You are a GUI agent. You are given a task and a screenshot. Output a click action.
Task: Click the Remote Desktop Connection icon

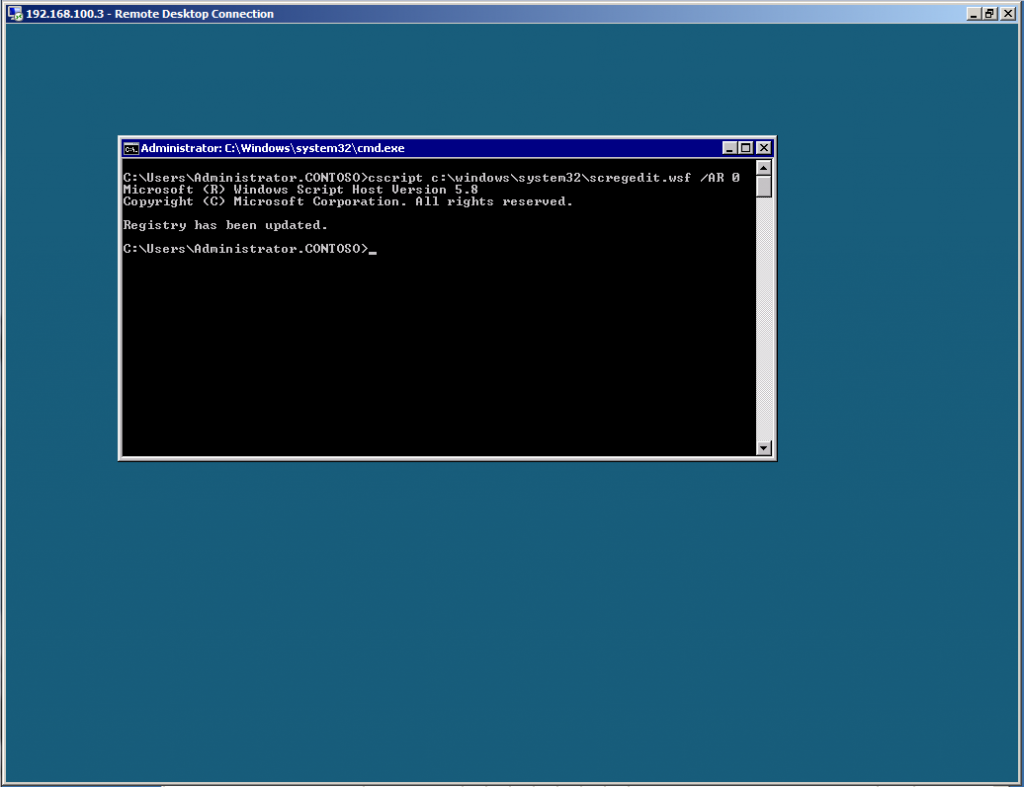point(14,13)
